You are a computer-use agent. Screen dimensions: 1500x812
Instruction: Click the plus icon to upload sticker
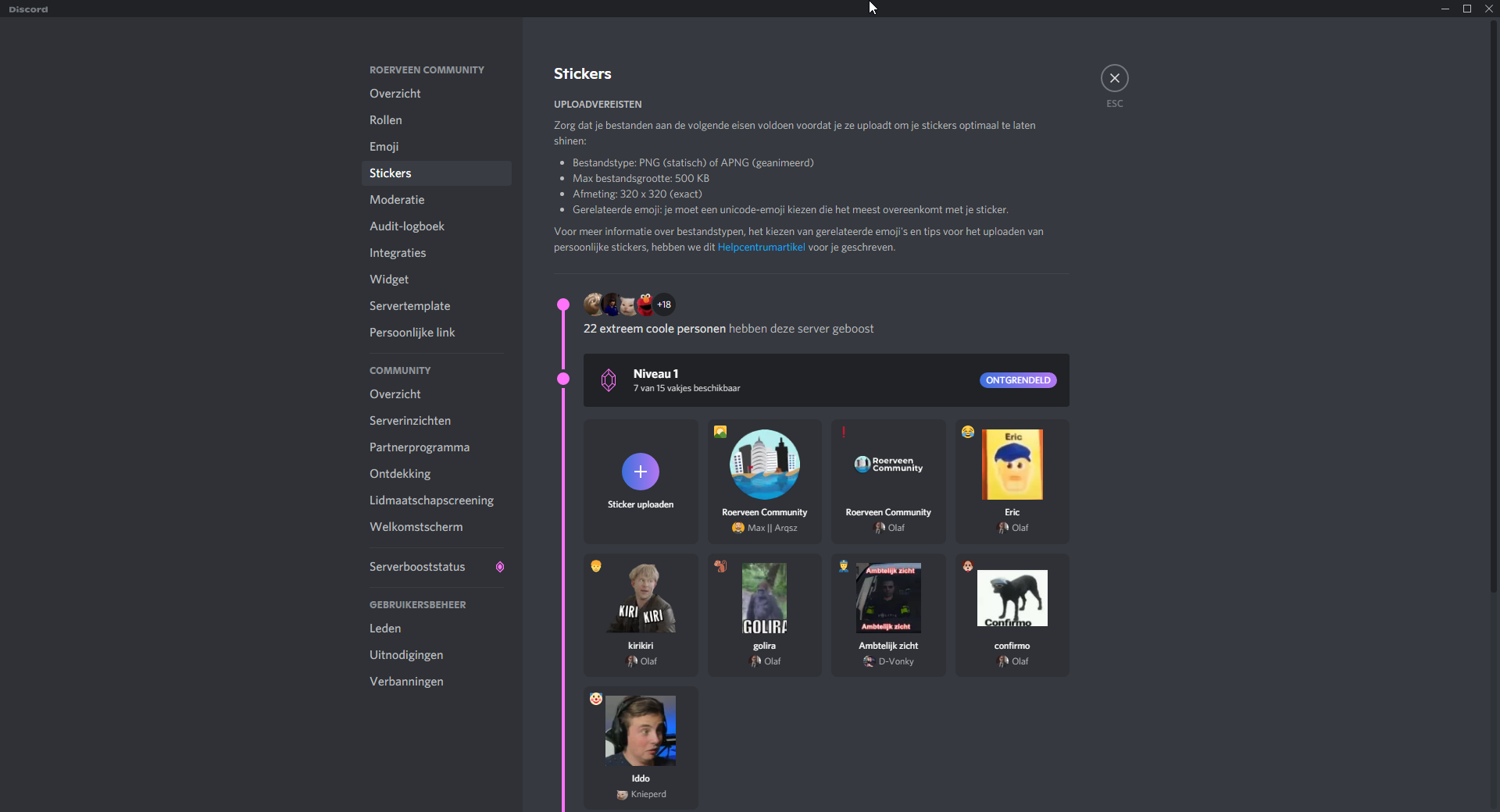(x=640, y=472)
